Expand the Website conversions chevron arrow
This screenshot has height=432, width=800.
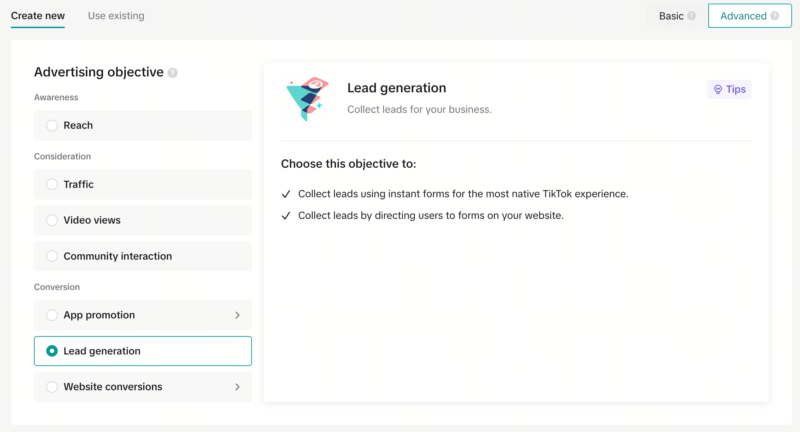click(x=237, y=386)
